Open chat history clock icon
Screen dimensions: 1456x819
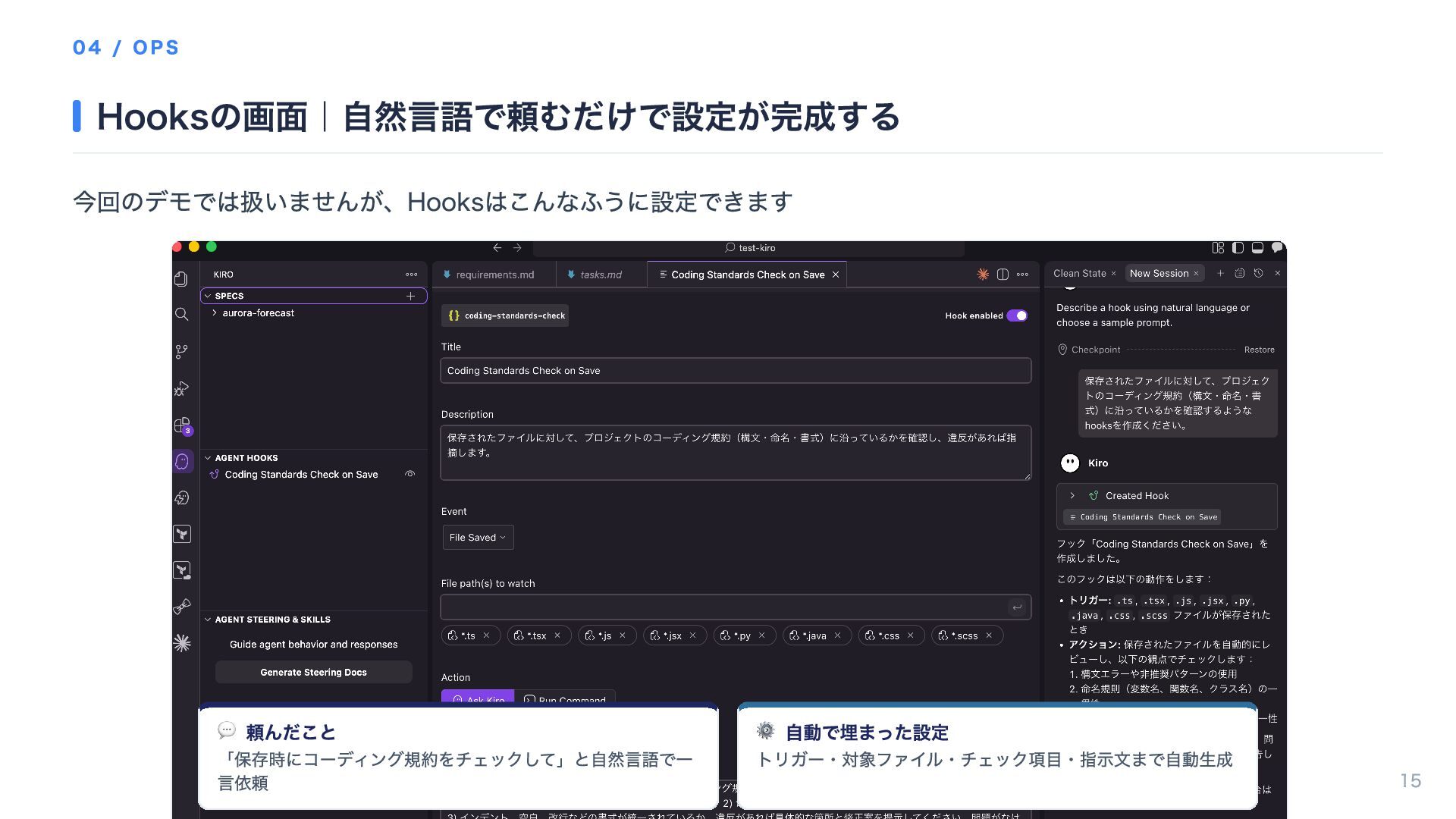1258,273
